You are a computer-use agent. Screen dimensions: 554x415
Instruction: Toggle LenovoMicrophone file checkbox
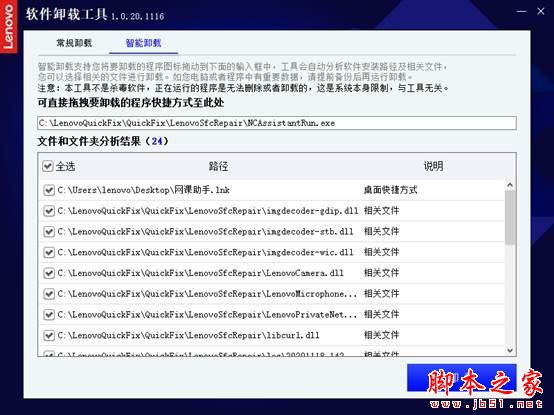(49, 294)
